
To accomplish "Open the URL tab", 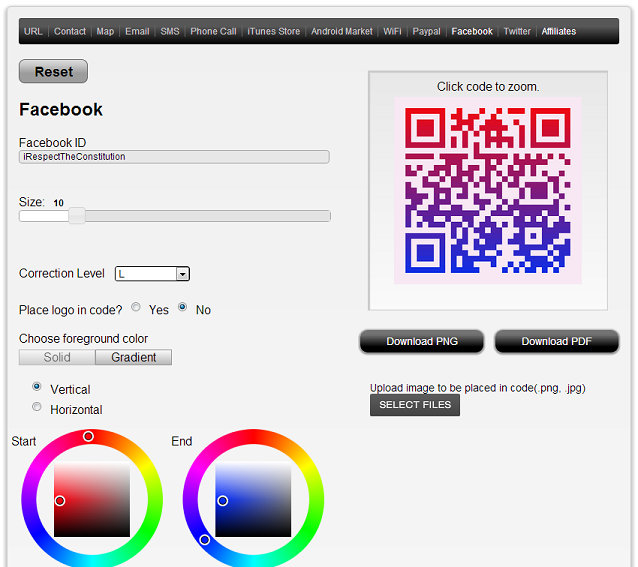I will click(x=33, y=31).
